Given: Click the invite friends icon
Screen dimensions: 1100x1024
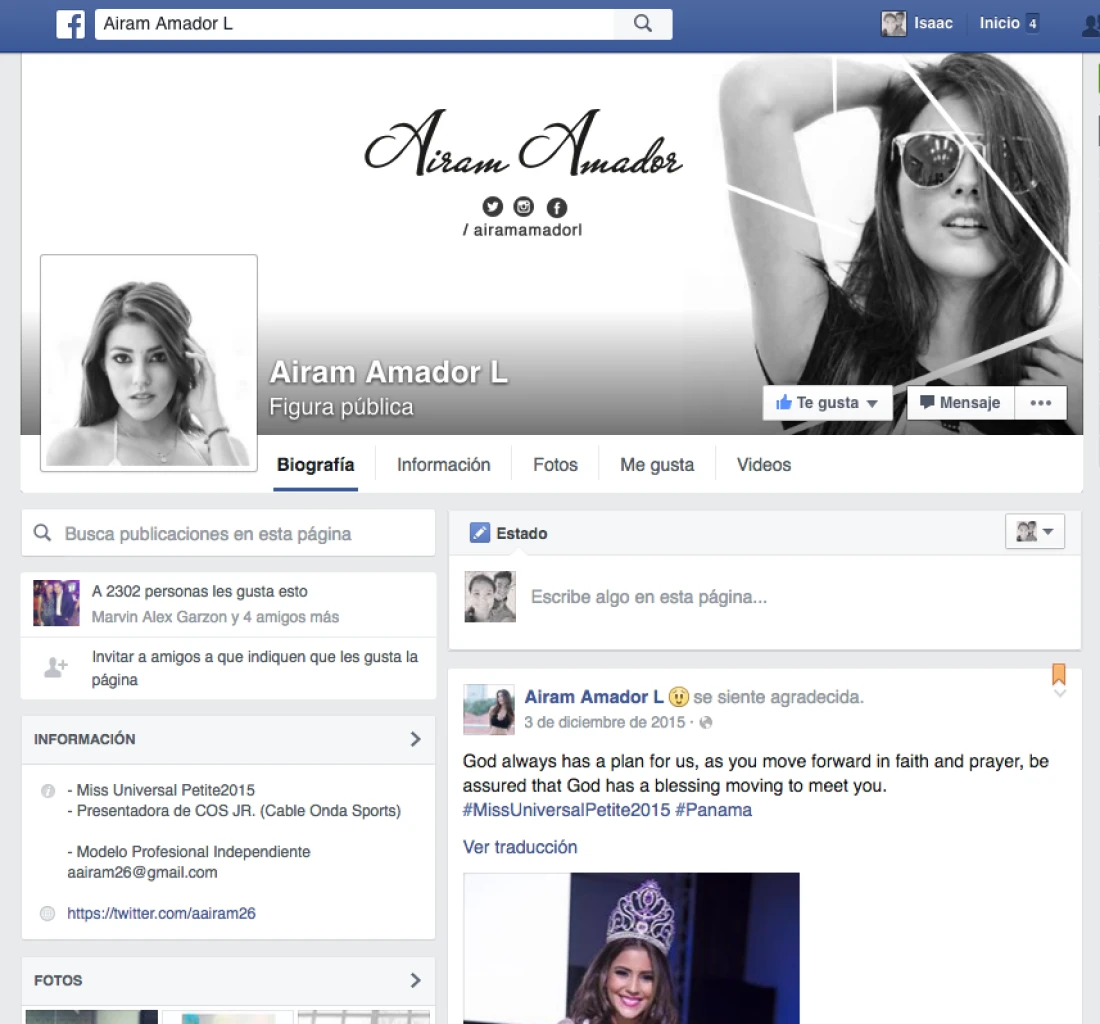Looking at the screenshot, I should [55, 667].
